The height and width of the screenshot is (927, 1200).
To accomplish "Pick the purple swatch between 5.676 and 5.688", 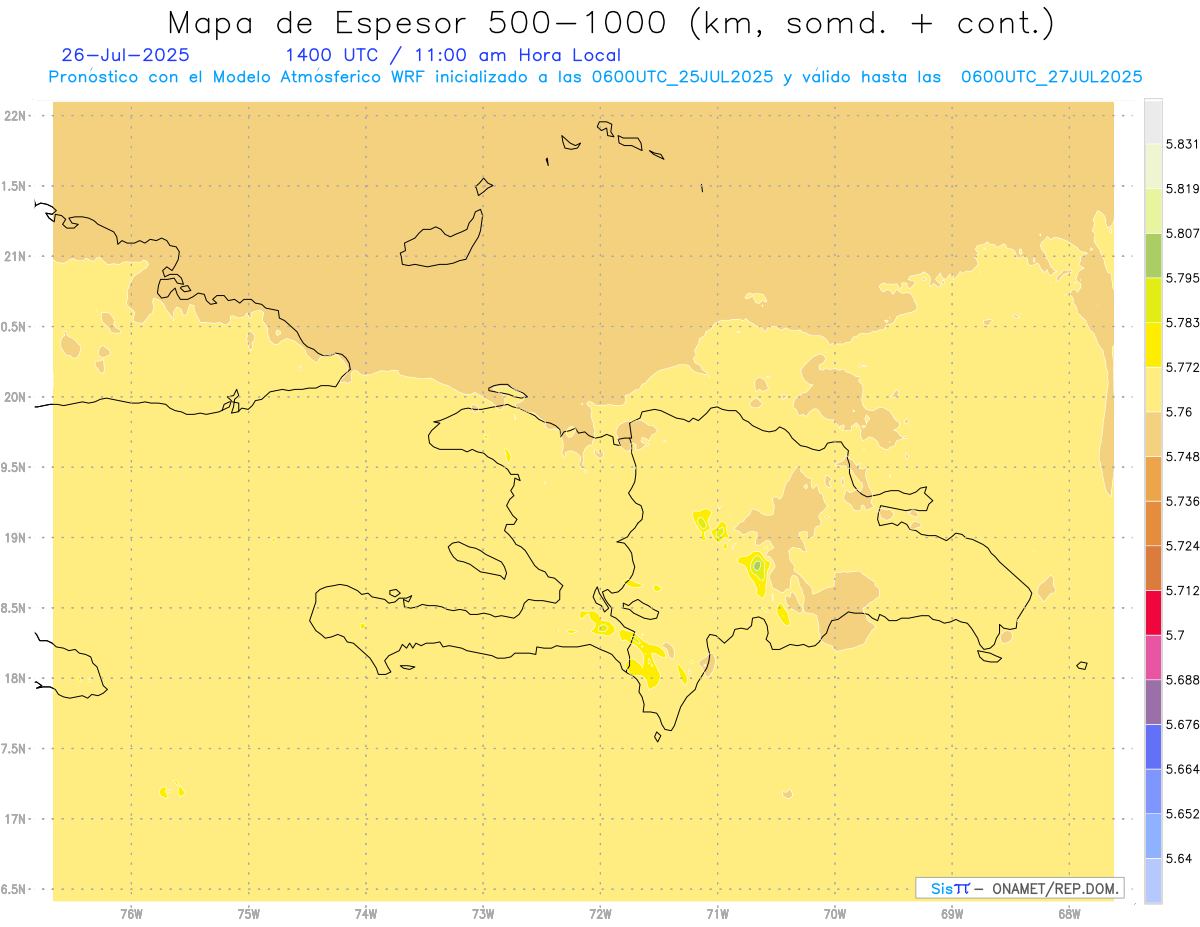I will point(1153,702).
